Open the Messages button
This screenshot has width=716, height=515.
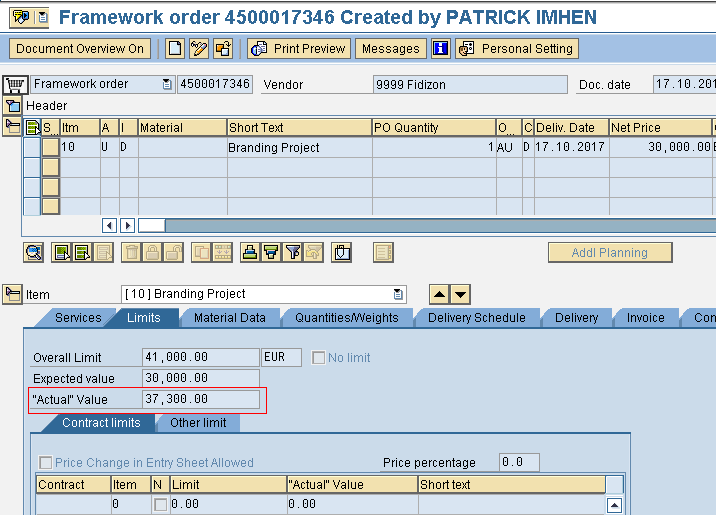point(391,48)
